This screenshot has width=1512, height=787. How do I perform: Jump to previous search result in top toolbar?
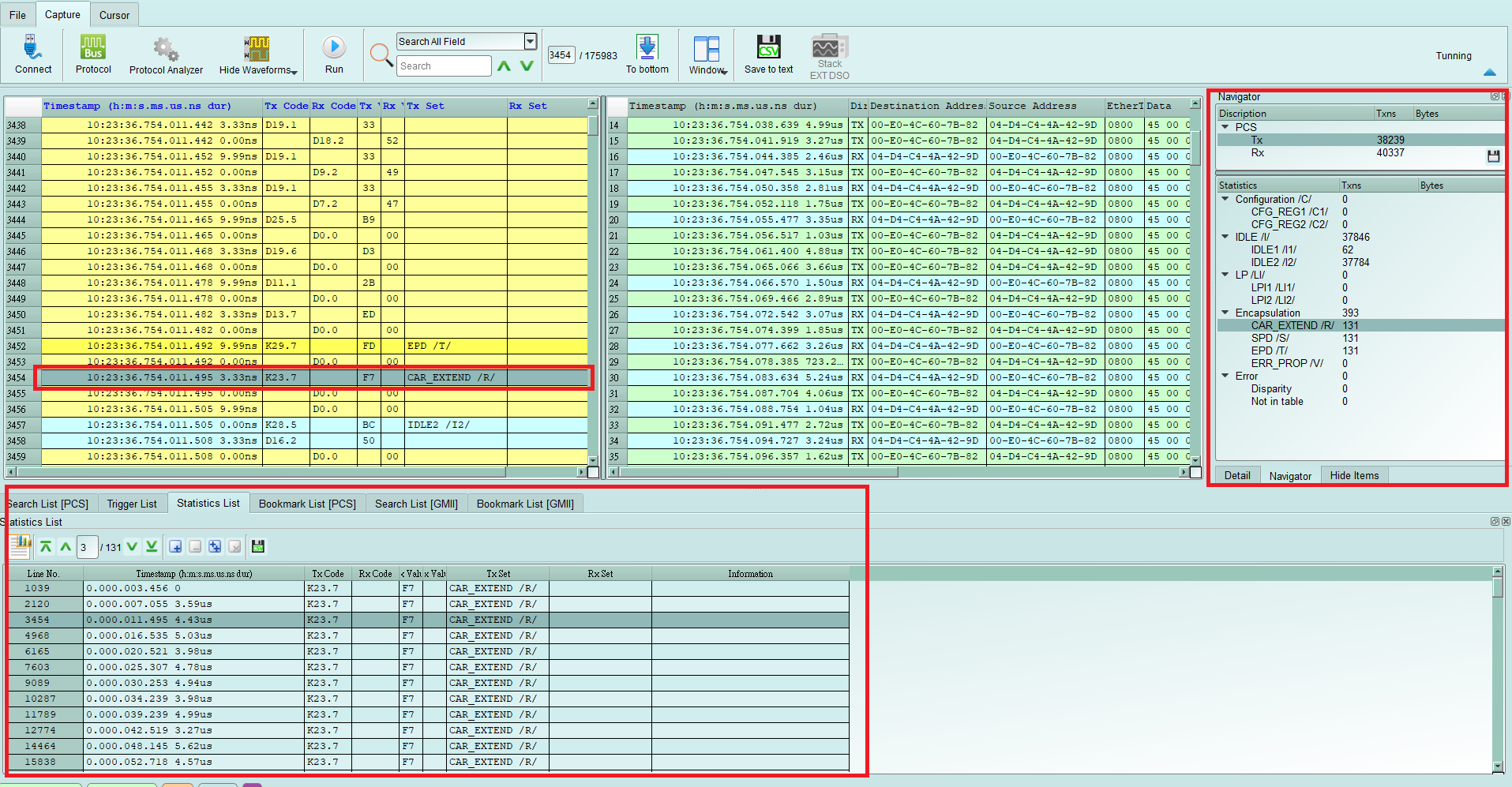pyautogui.click(x=505, y=66)
